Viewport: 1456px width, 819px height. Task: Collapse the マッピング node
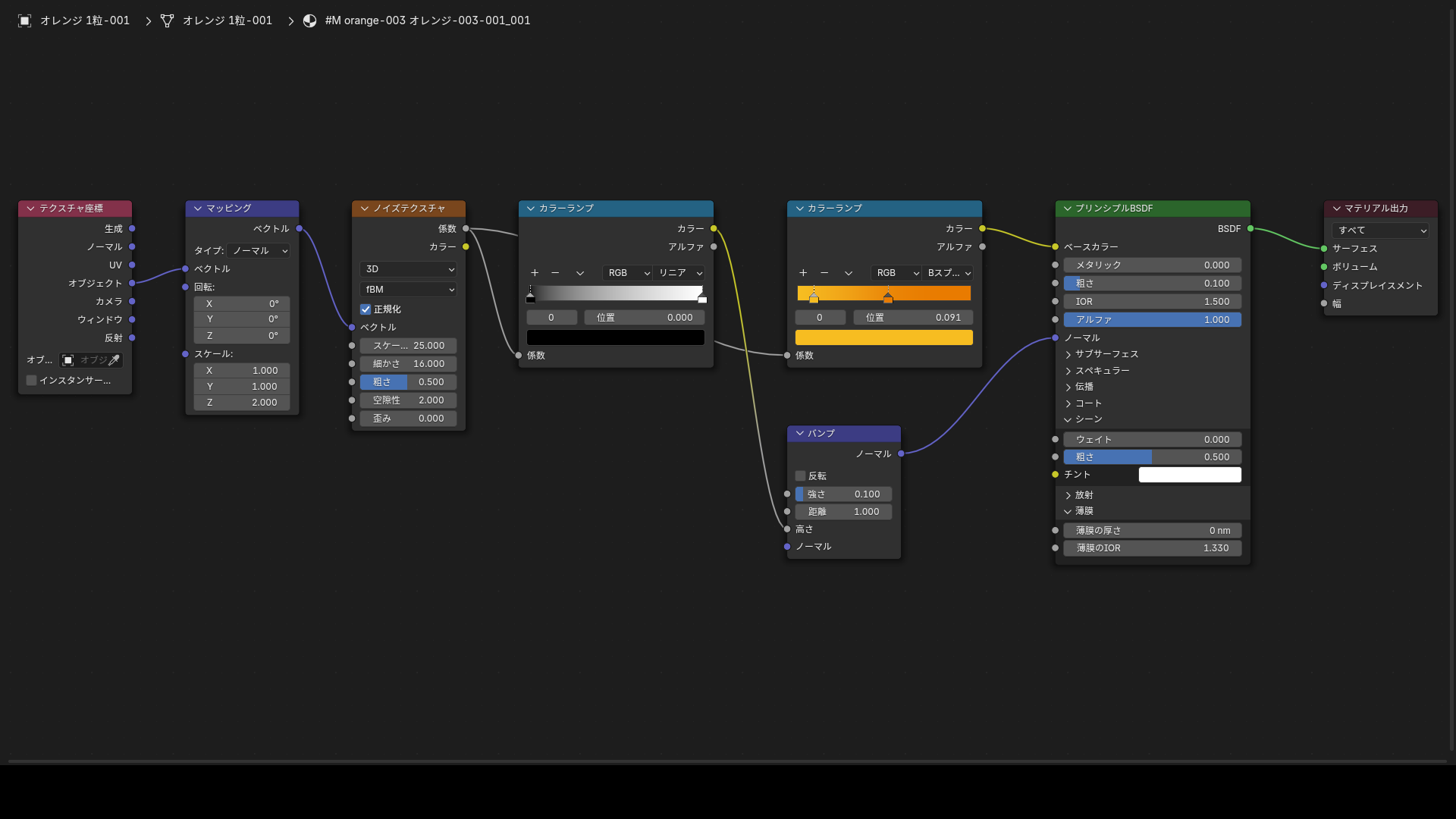198,209
